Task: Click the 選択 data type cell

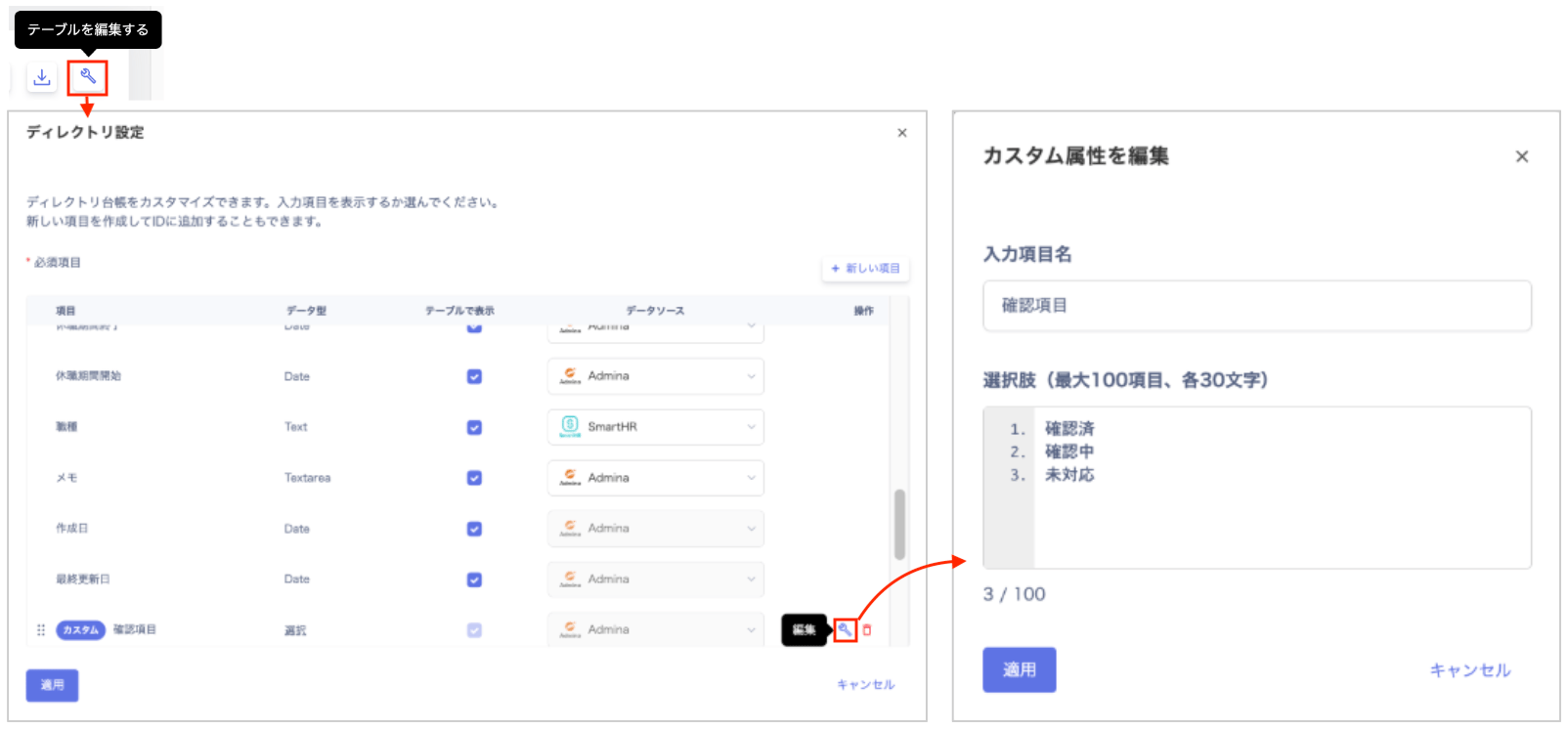Action: pyautogui.click(x=295, y=630)
